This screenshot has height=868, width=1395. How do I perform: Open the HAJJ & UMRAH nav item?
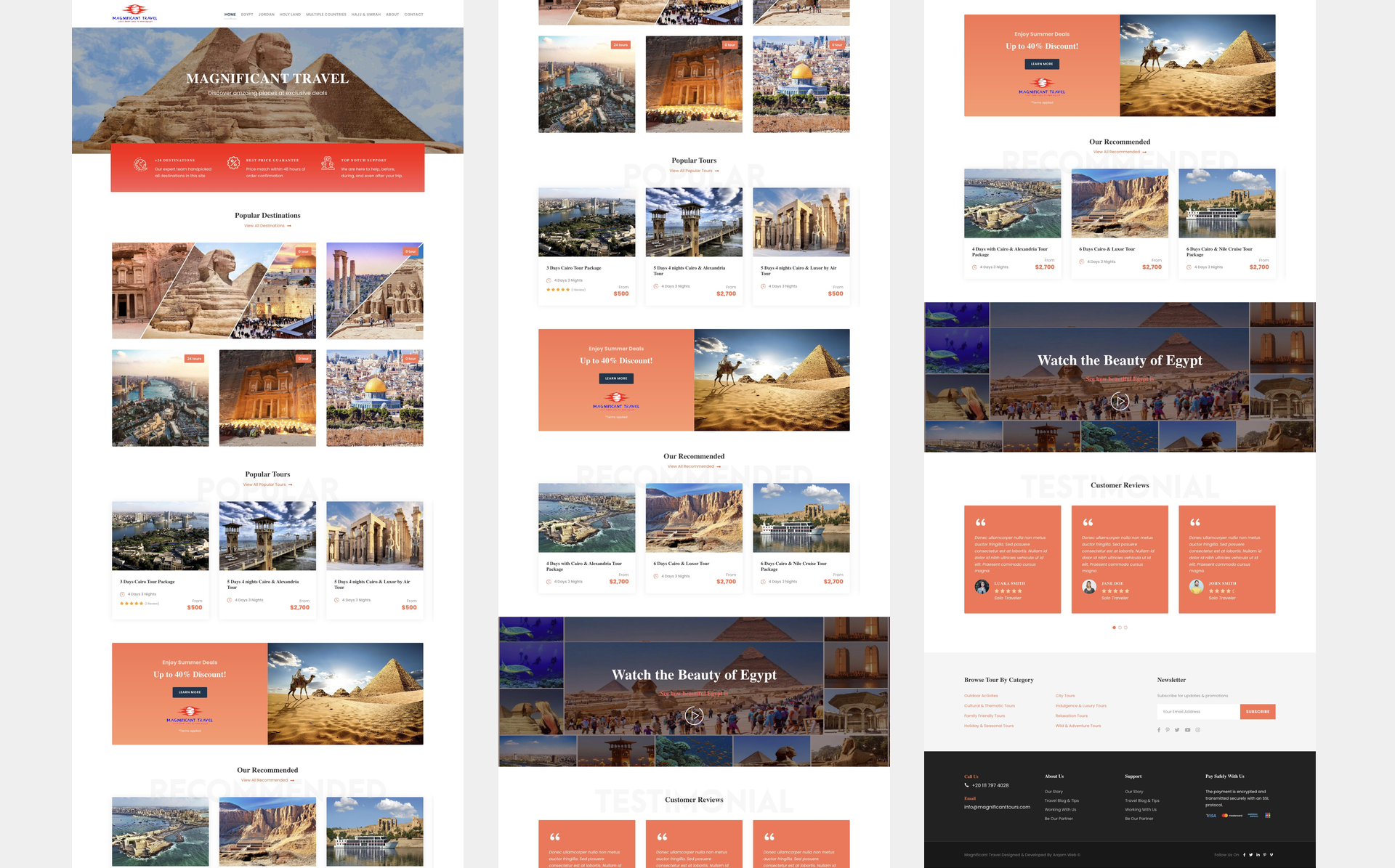click(x=366, y=15)
